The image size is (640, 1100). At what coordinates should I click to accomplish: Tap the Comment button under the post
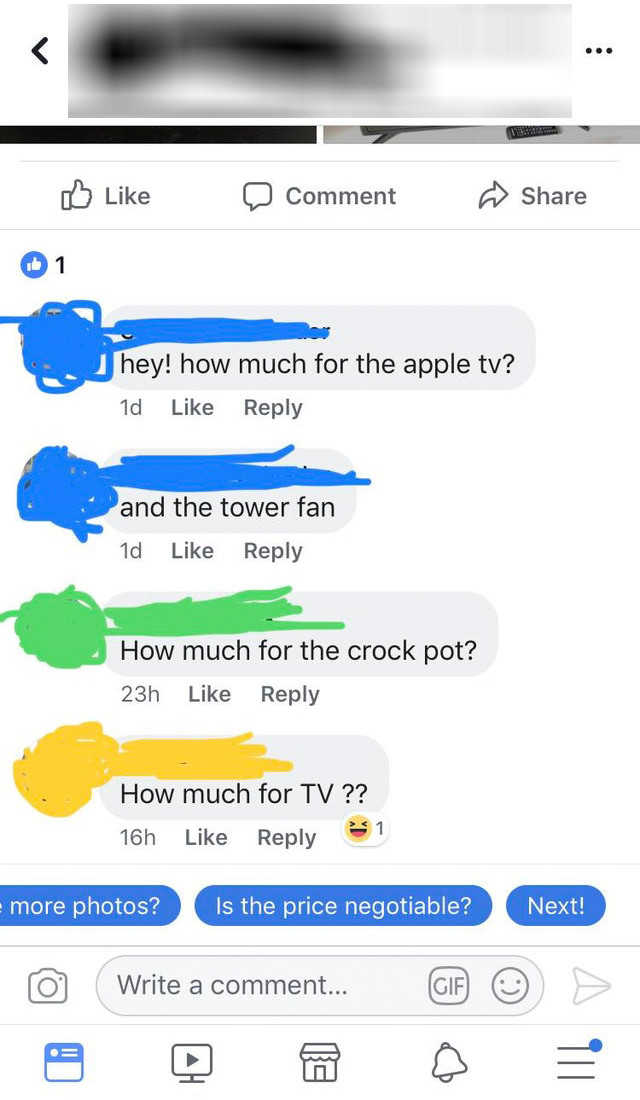point(319,196)
